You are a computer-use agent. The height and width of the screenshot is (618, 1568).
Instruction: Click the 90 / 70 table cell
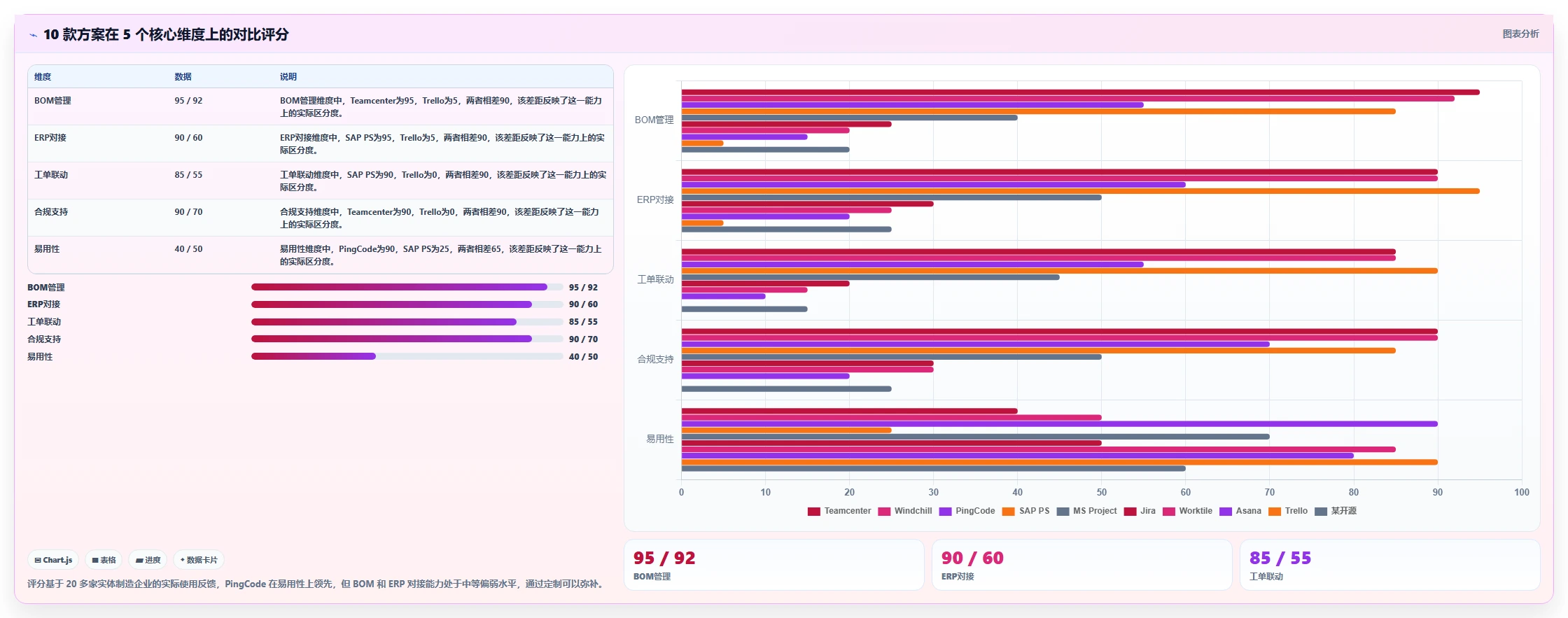pyautogui.click(x=188, y=212)
